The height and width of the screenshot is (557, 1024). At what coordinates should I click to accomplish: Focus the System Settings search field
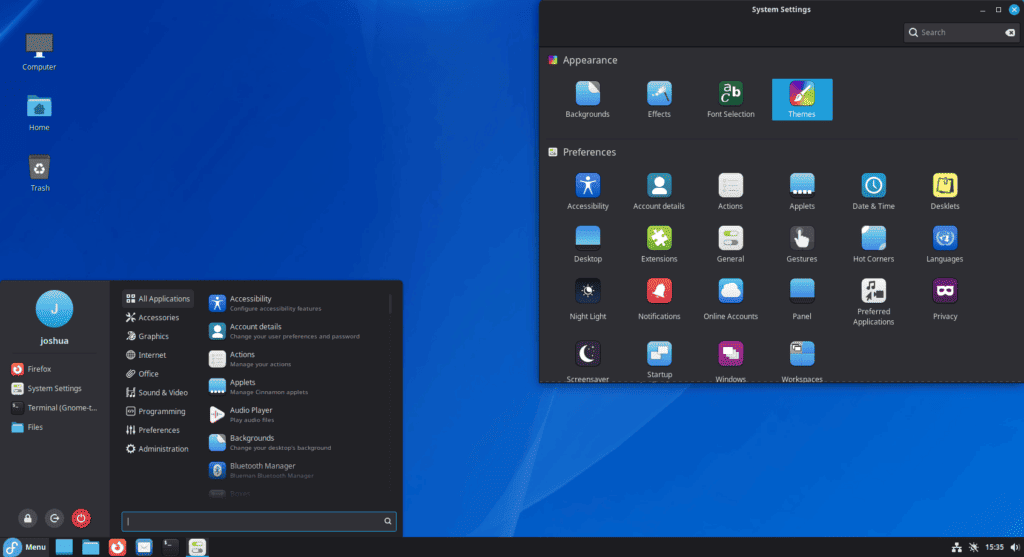(960, 32)
